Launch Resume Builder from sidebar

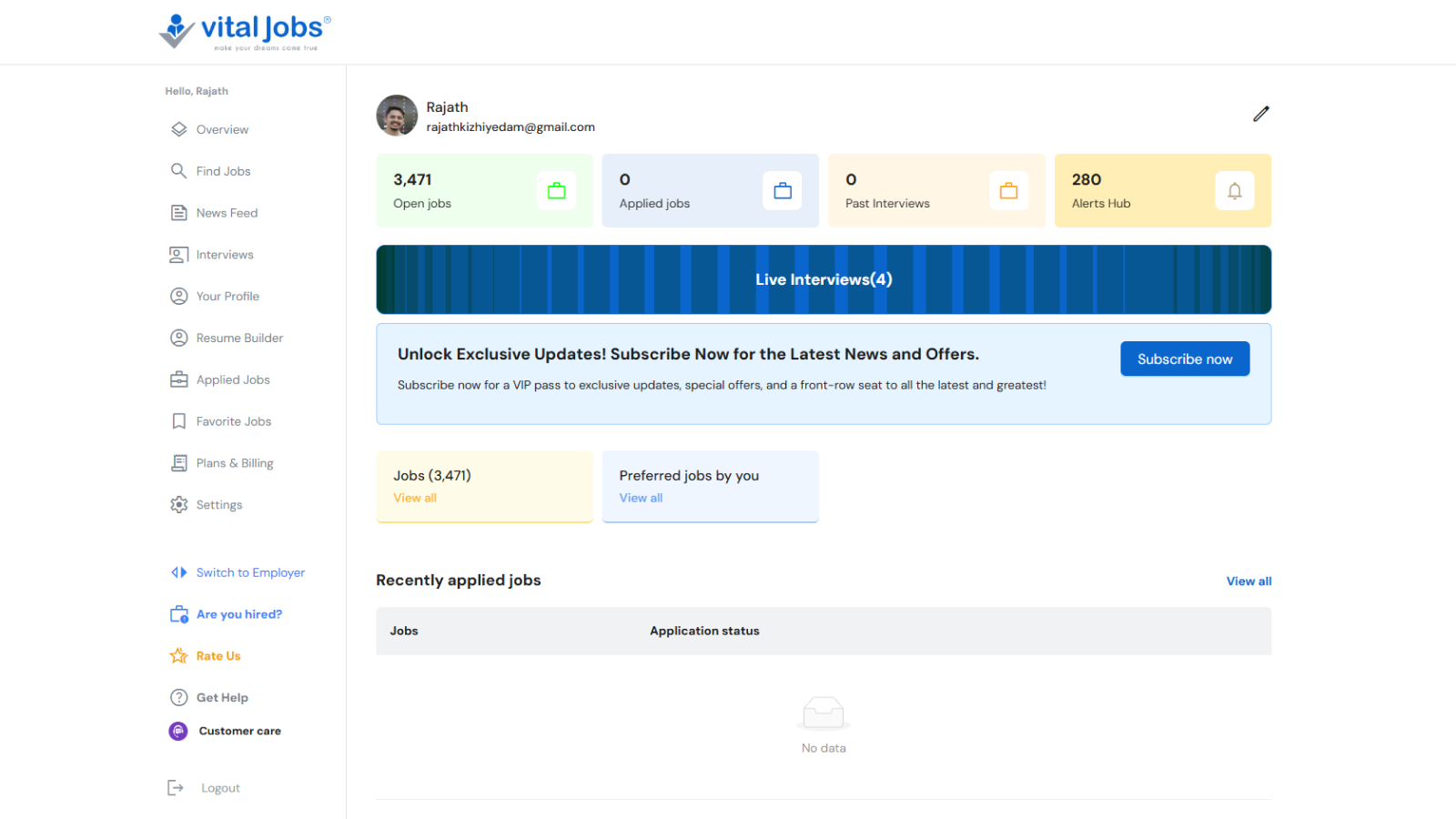point(239,338)
